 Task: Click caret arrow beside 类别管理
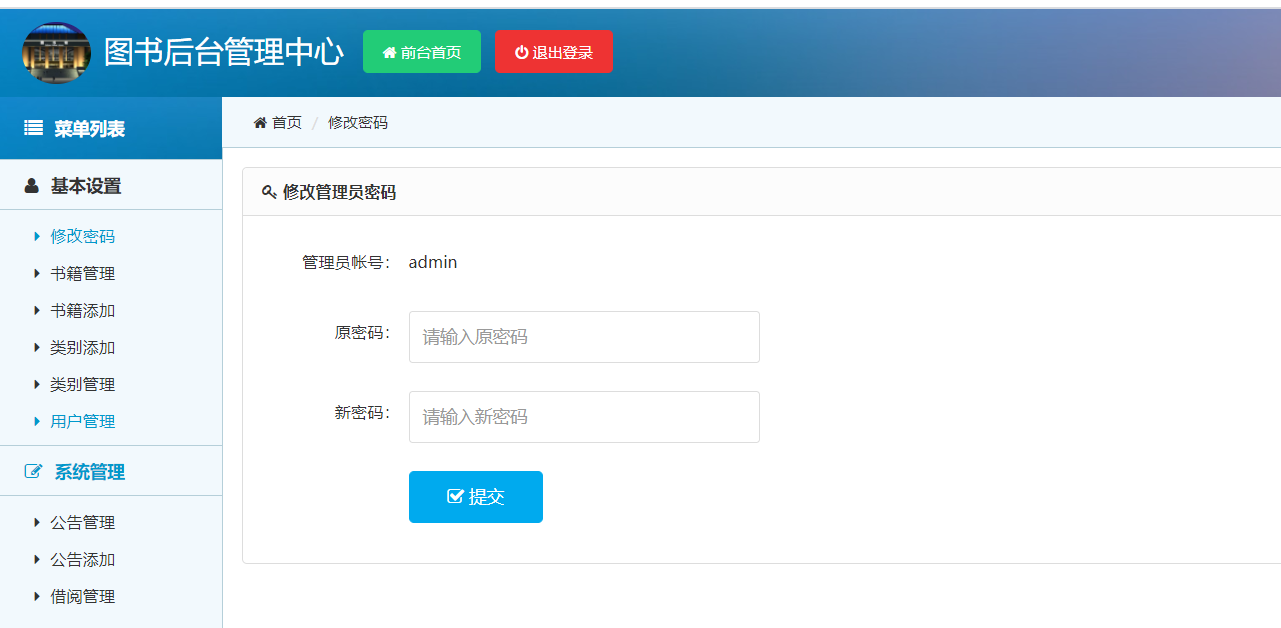(37, 385)
